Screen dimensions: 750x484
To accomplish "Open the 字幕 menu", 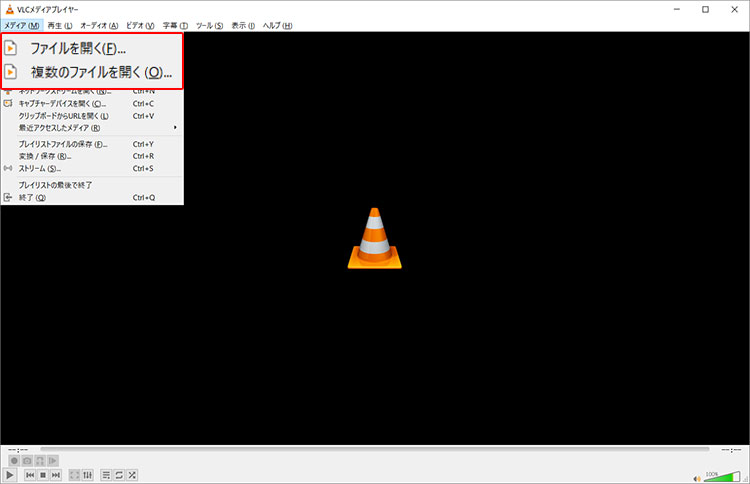I will [x=175, y=25].
